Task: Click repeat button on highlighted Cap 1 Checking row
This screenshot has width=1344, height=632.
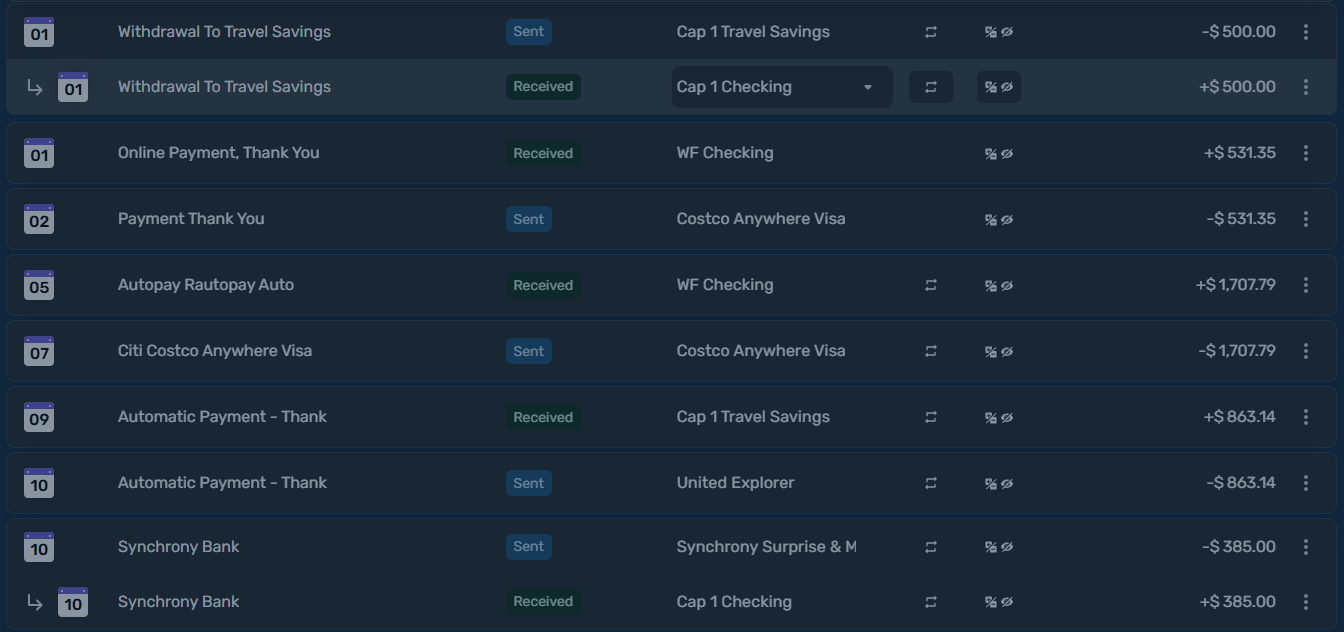Action: (x=931, y=87)
